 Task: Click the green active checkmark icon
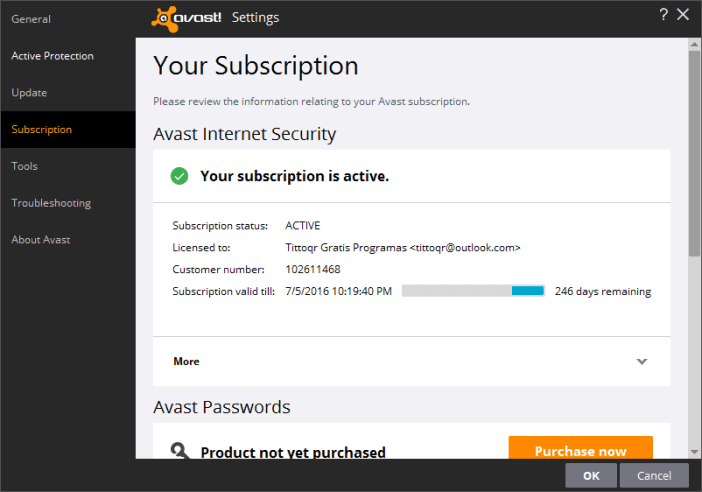tap(179, 176)
